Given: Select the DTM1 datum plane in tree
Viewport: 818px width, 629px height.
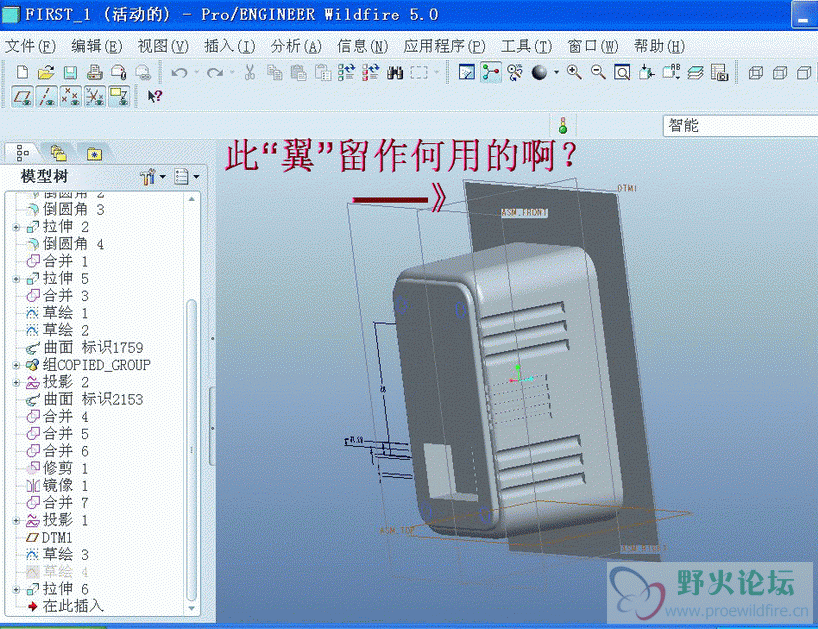Looking at the screenshot, I should 49,537.
